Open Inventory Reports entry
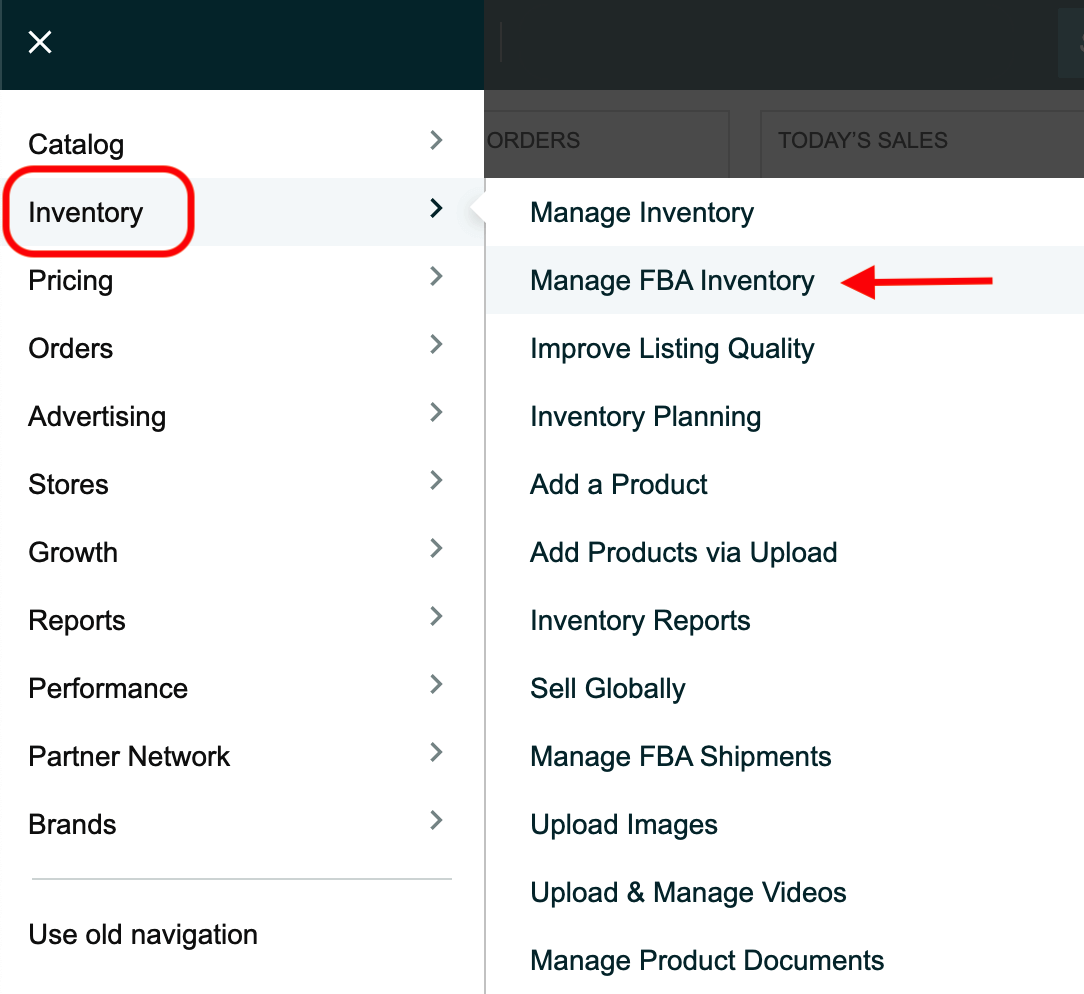Screen dimensions: 1084x994 [x=640, y=621]
